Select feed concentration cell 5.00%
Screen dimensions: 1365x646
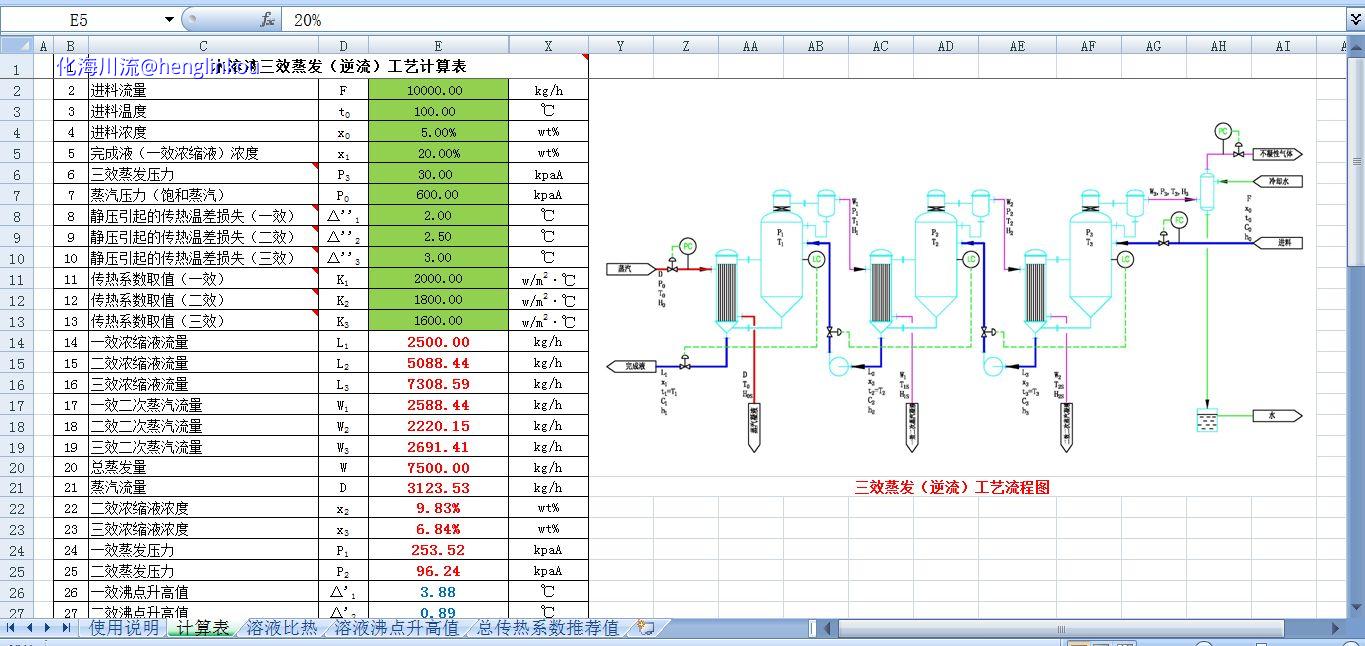click(438, 132)
